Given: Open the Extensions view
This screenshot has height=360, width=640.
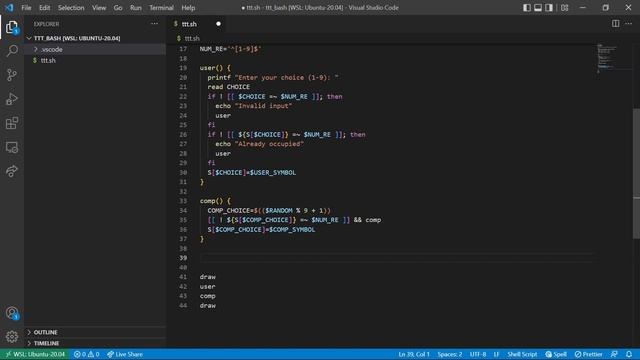Looking at the screenshot, I should pyautogui.click(x=12, y=123).
